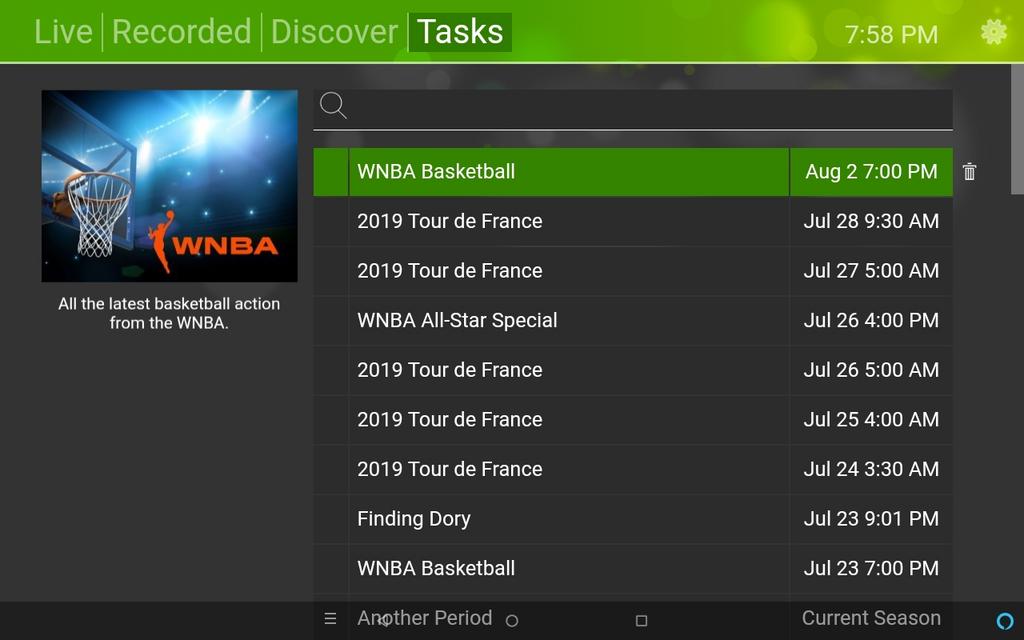
Task: Click the 7:58 PM clock
Action: click(x=891, y=34)
